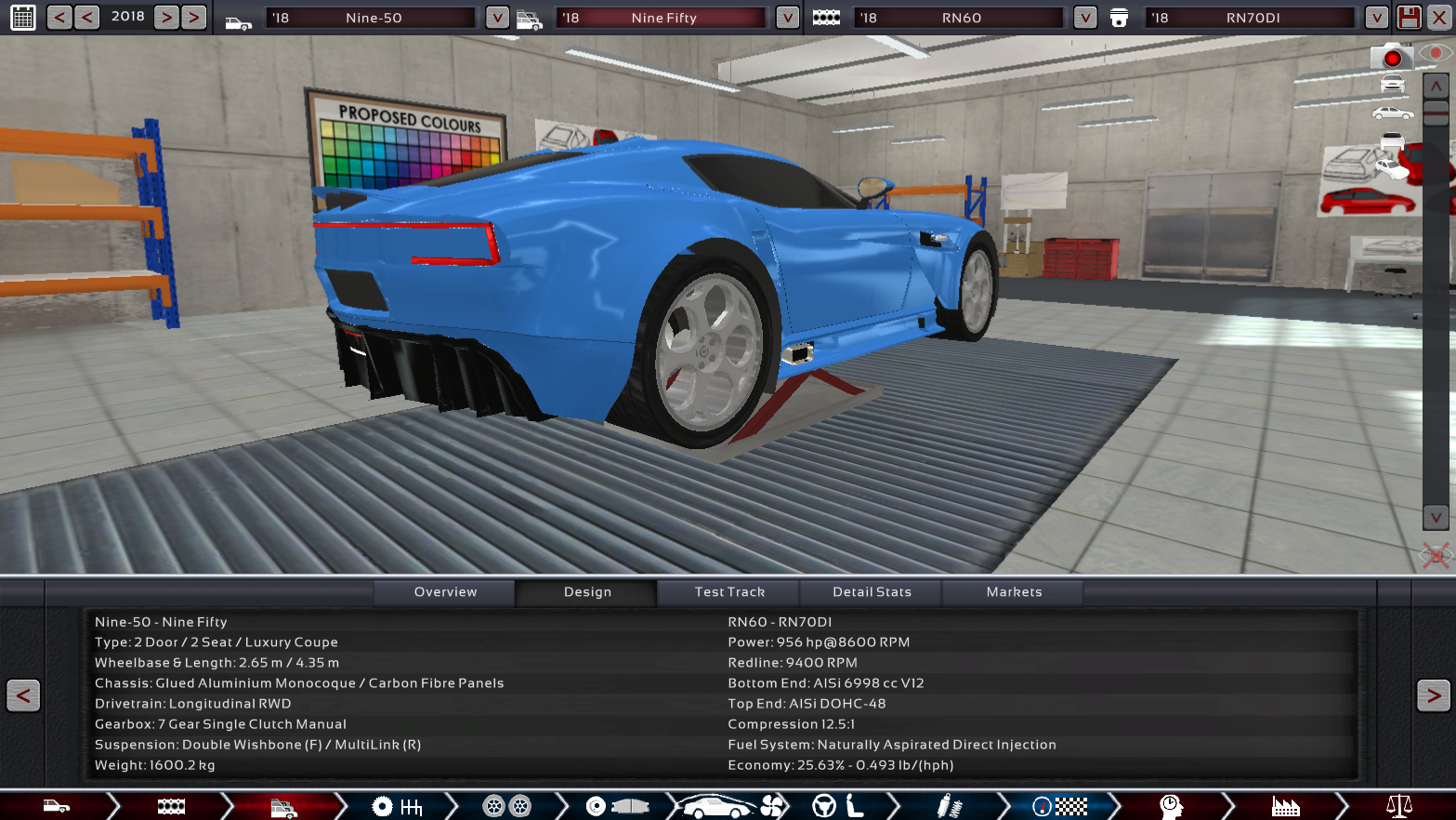The image size is (1456, 820).
Task: Click the previous arrow on left of stats panel
Action: coord(23,695)
